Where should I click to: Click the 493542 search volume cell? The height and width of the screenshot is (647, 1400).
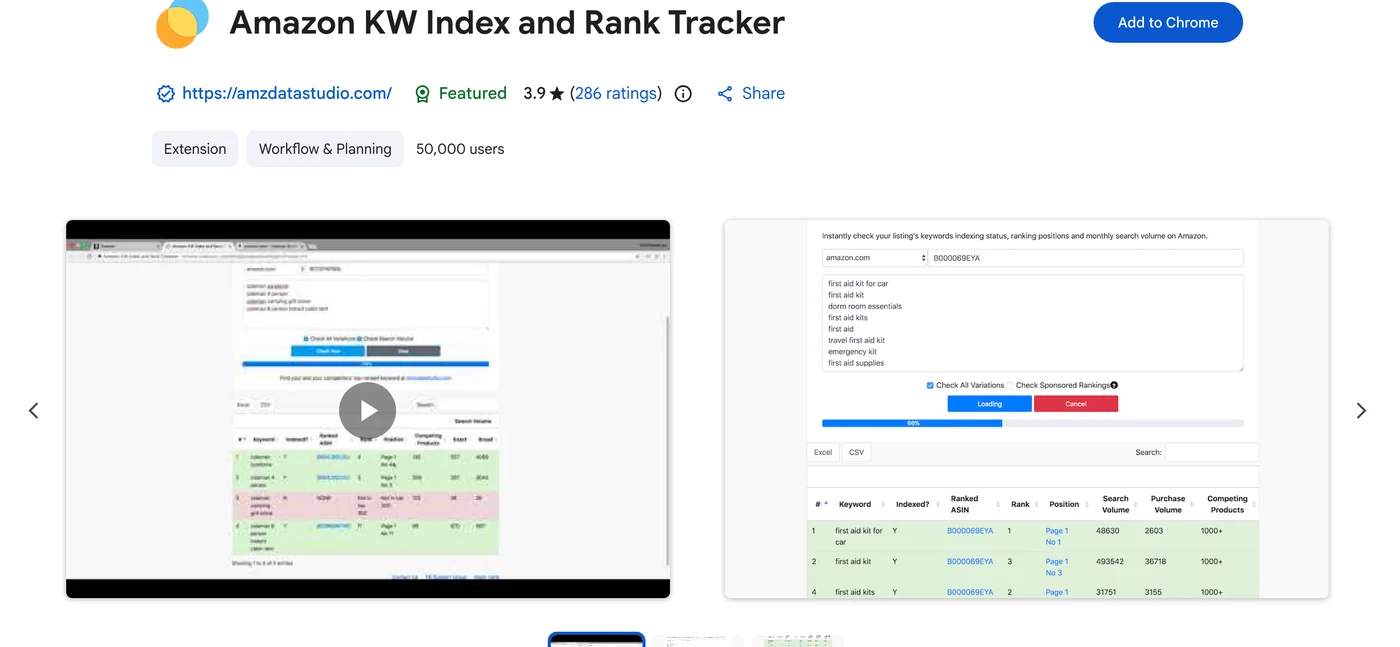(1110, 562)
